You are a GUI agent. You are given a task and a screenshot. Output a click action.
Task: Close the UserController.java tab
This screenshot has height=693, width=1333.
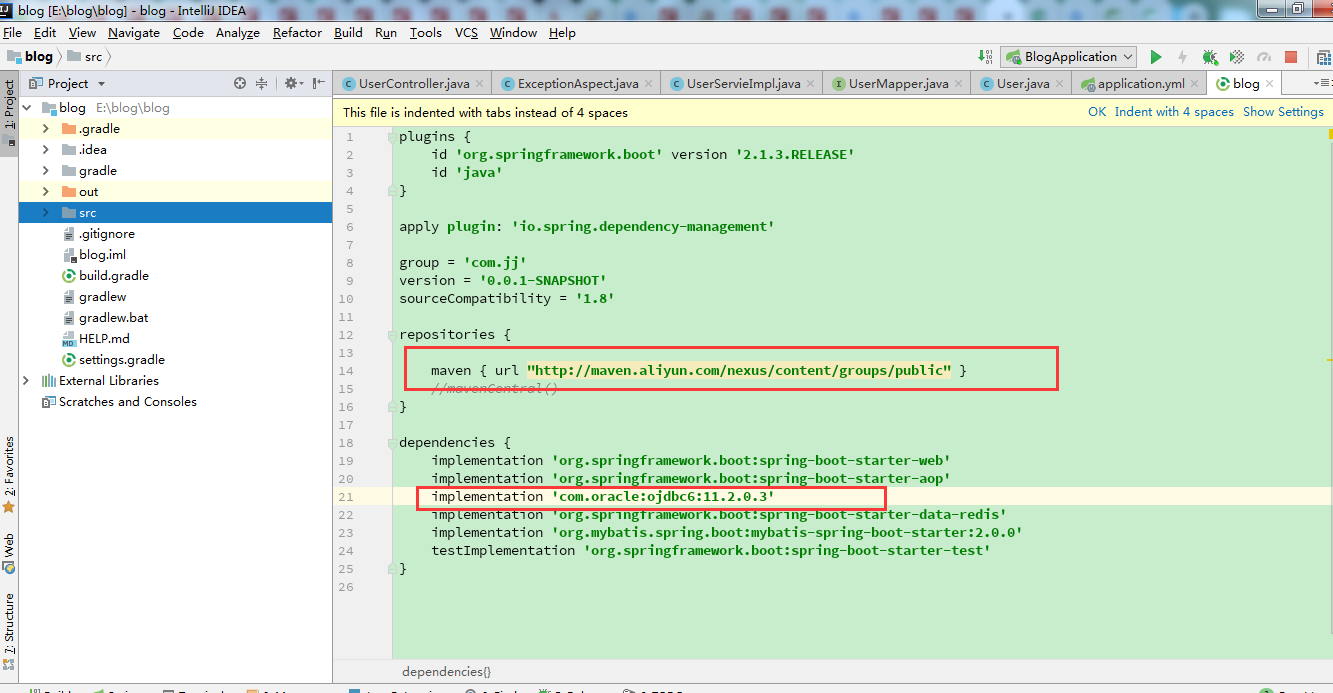tap(480, 84)
